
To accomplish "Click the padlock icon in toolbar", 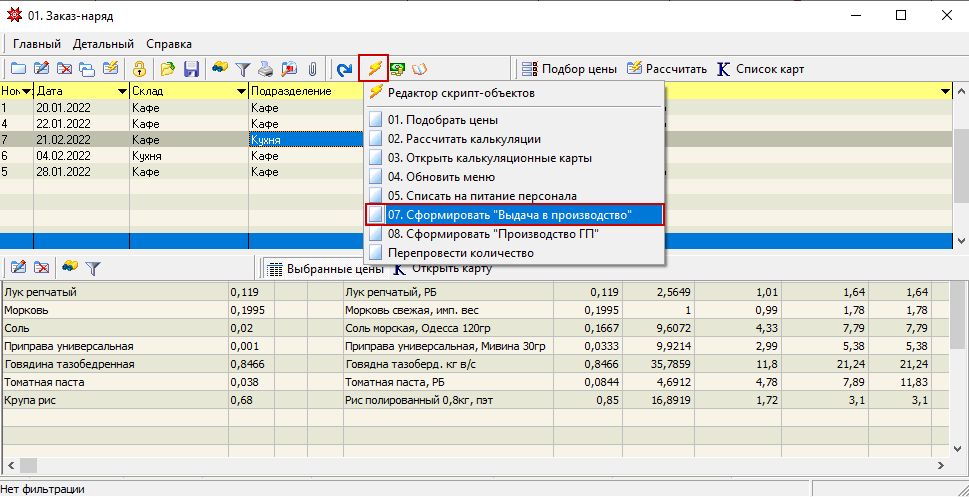I will [140, 69].
